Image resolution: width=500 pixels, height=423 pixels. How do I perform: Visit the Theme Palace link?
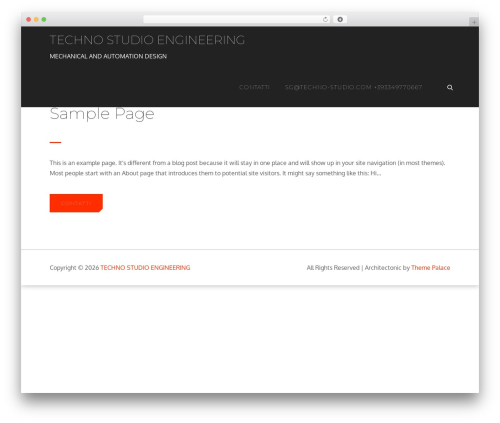431,268
